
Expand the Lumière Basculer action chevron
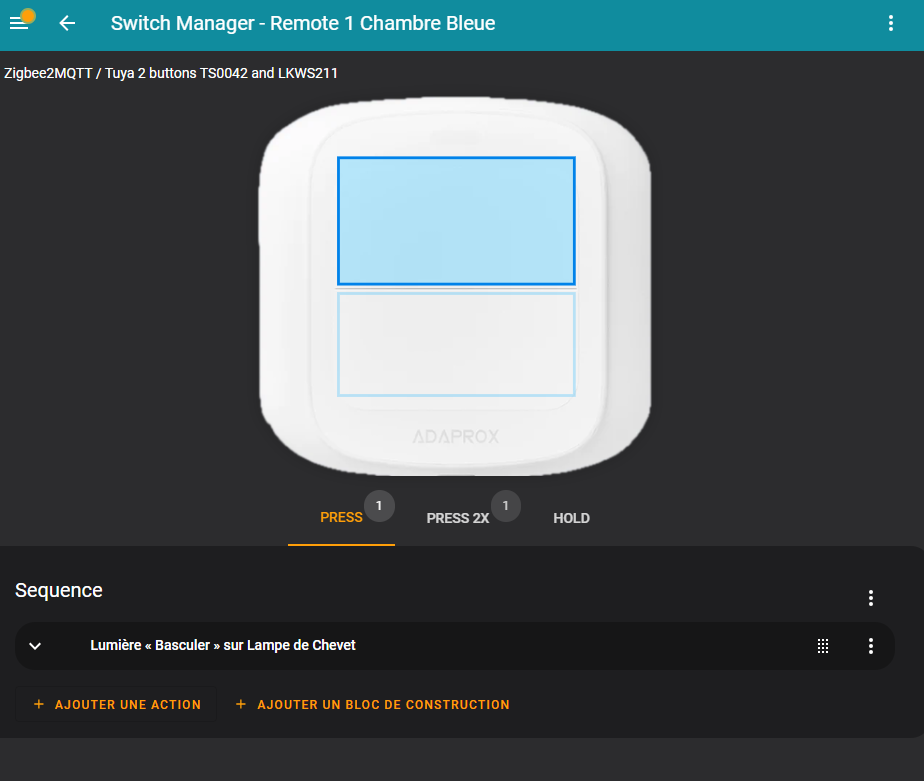pyautogui.click(x=35, y=646)
